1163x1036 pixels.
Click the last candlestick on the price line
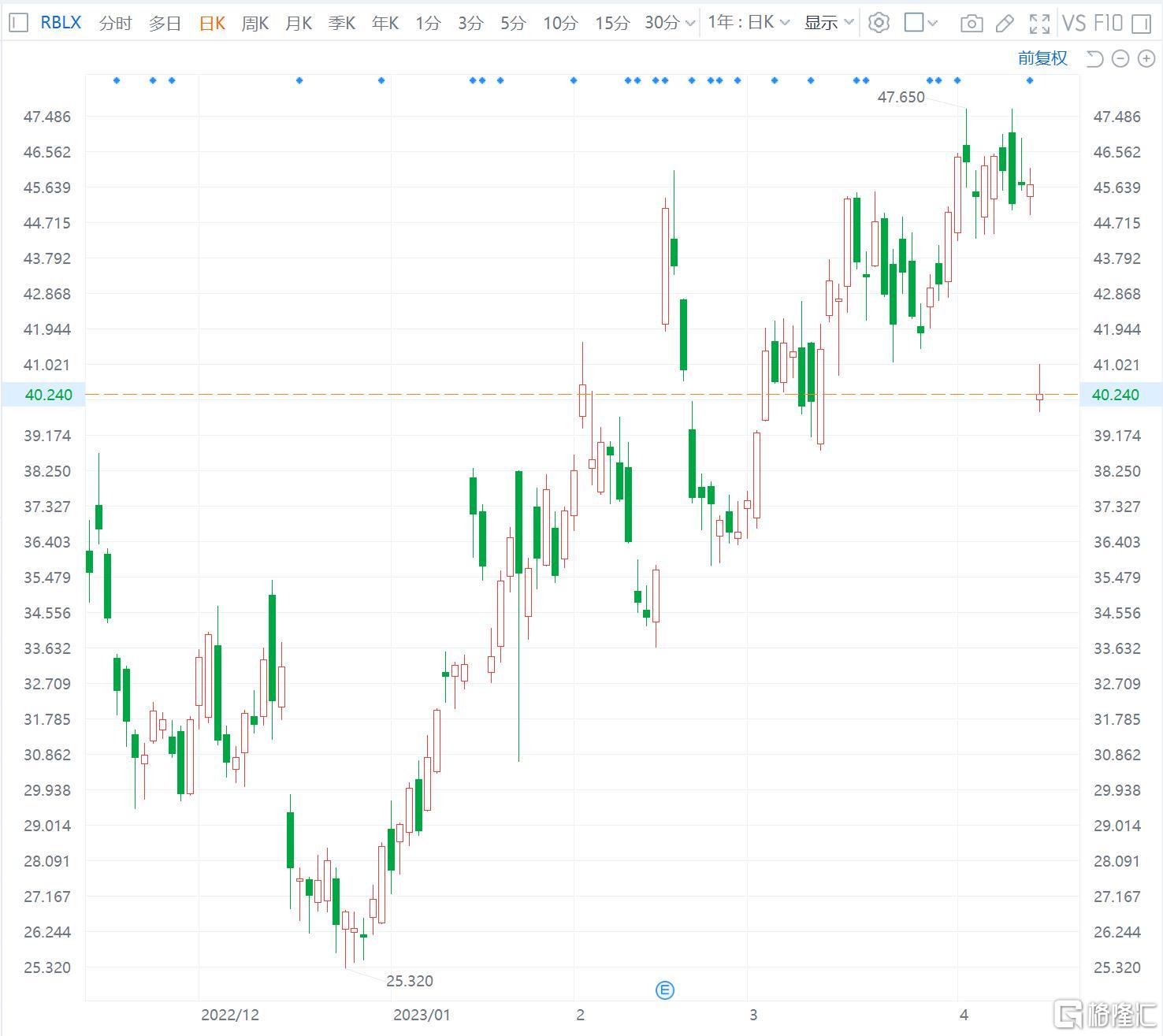pos(1039,396)
